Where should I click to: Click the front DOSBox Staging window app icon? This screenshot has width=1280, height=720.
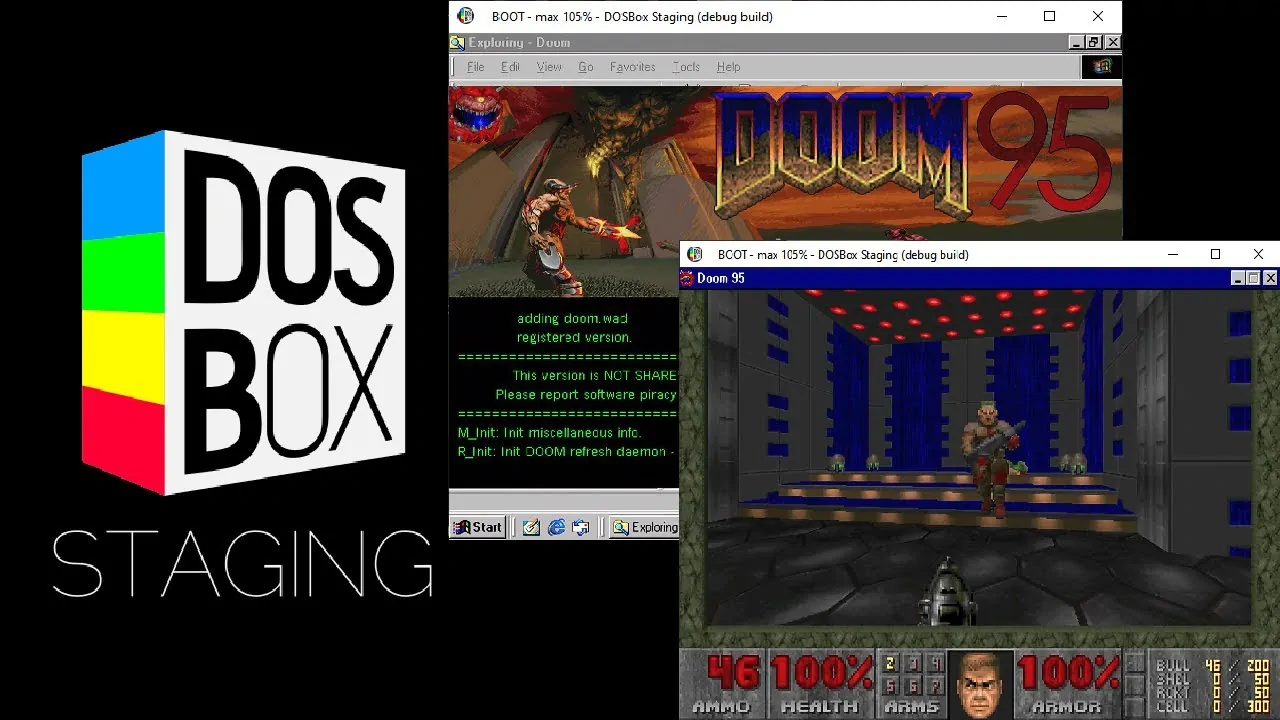695,254
